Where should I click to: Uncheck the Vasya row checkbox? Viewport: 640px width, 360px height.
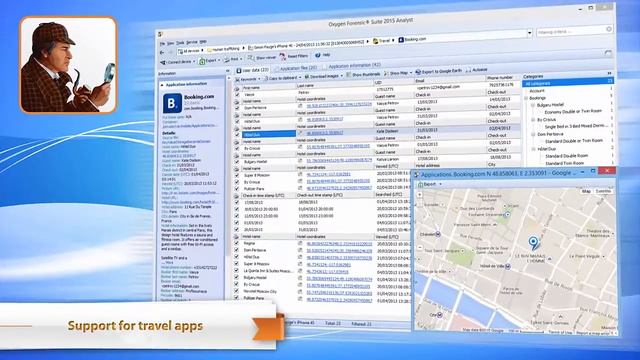(x=237, y=95)
